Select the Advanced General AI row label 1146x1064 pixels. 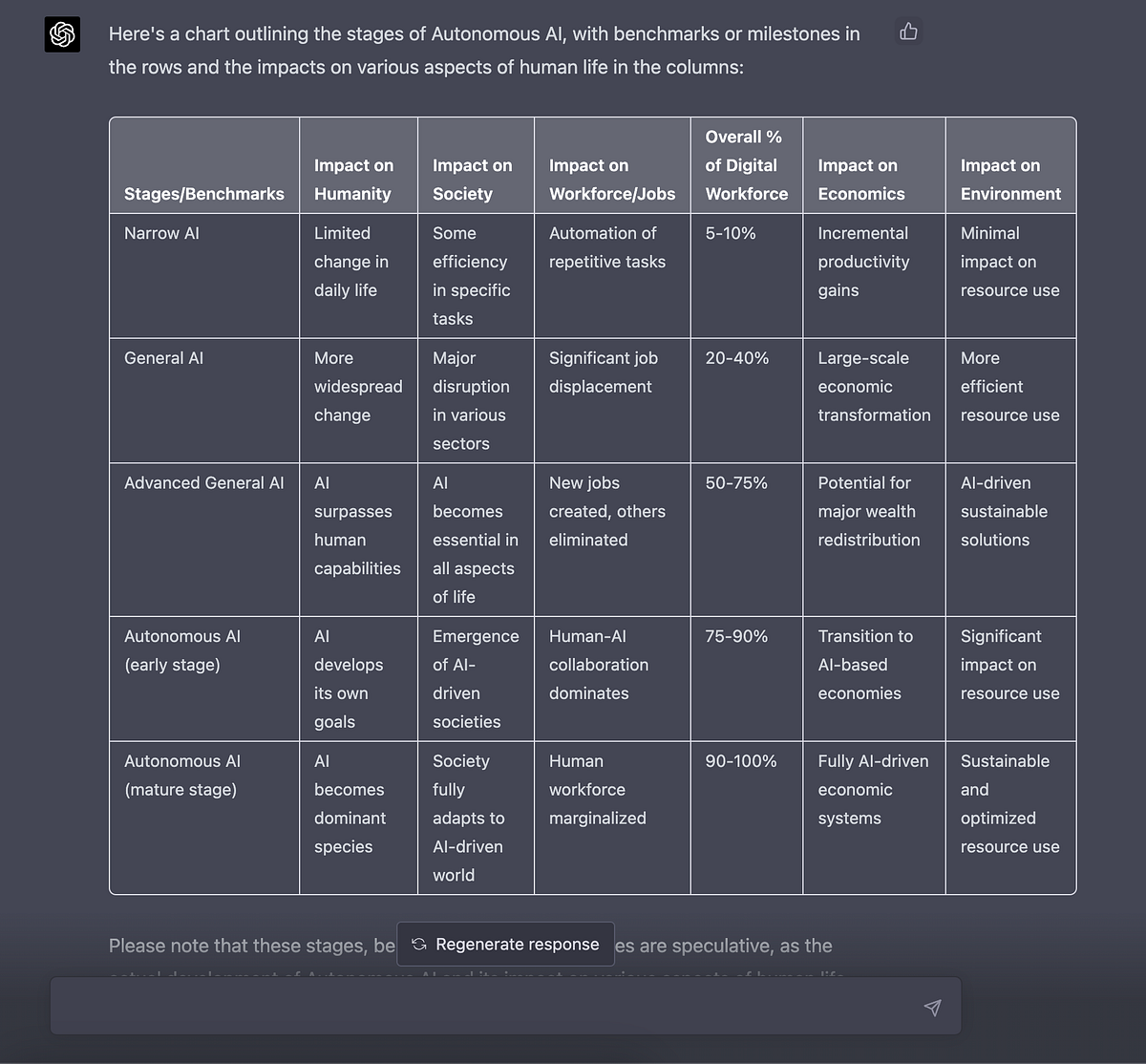204,483
